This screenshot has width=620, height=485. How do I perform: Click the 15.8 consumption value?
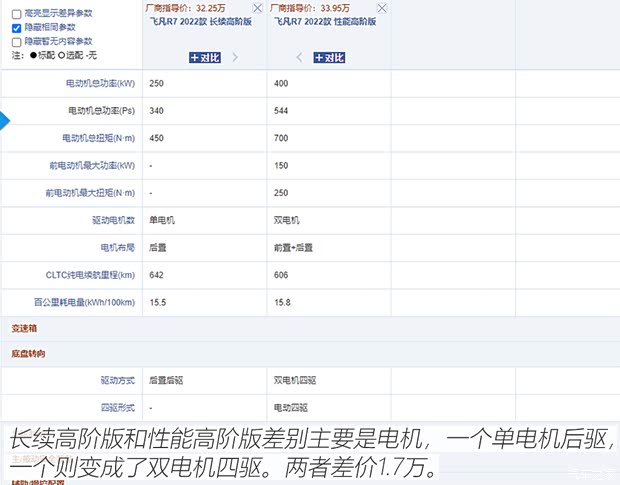click(282, 302)
